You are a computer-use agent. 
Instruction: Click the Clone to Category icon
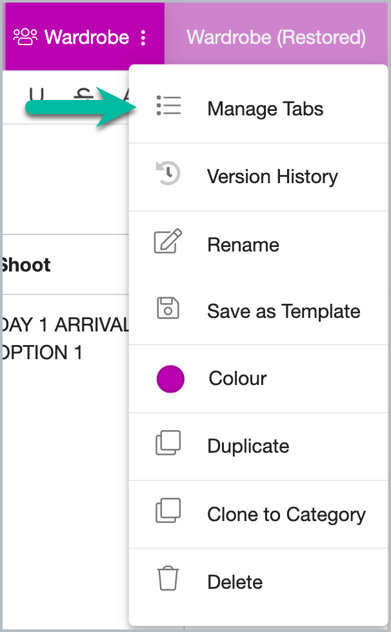click(x=168, y=511)
